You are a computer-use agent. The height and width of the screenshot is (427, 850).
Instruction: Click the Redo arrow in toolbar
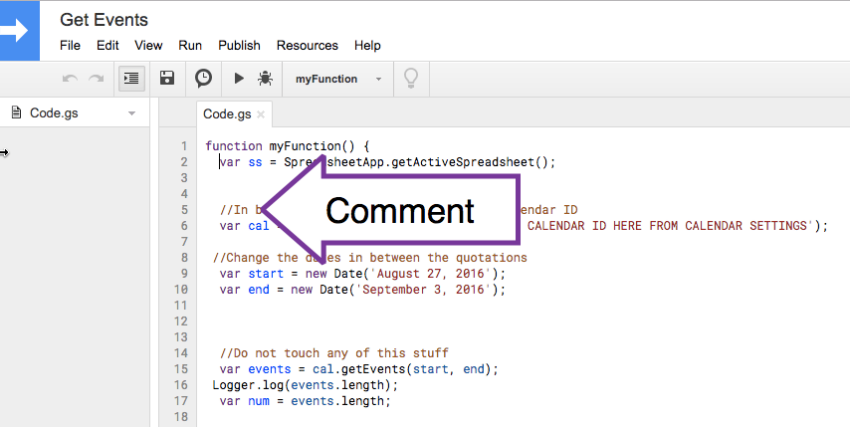(x=96, y=78)
